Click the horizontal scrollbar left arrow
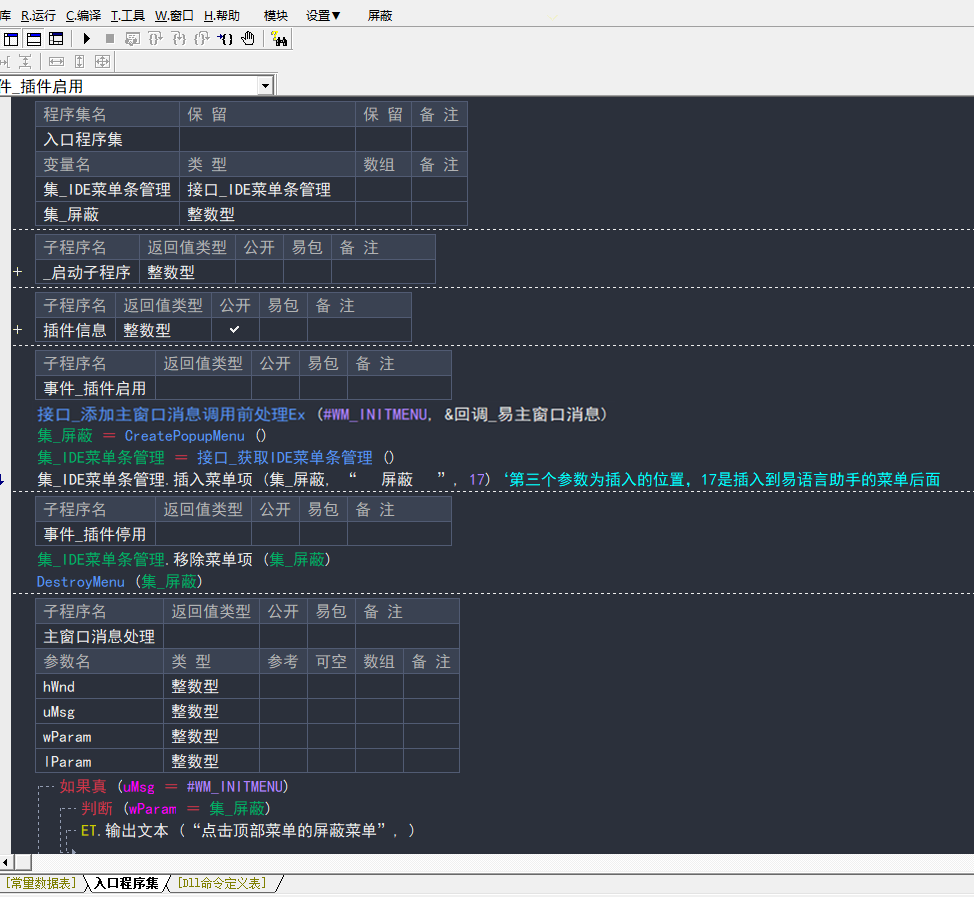The image size is (974, 897). [x=6, y=862]
